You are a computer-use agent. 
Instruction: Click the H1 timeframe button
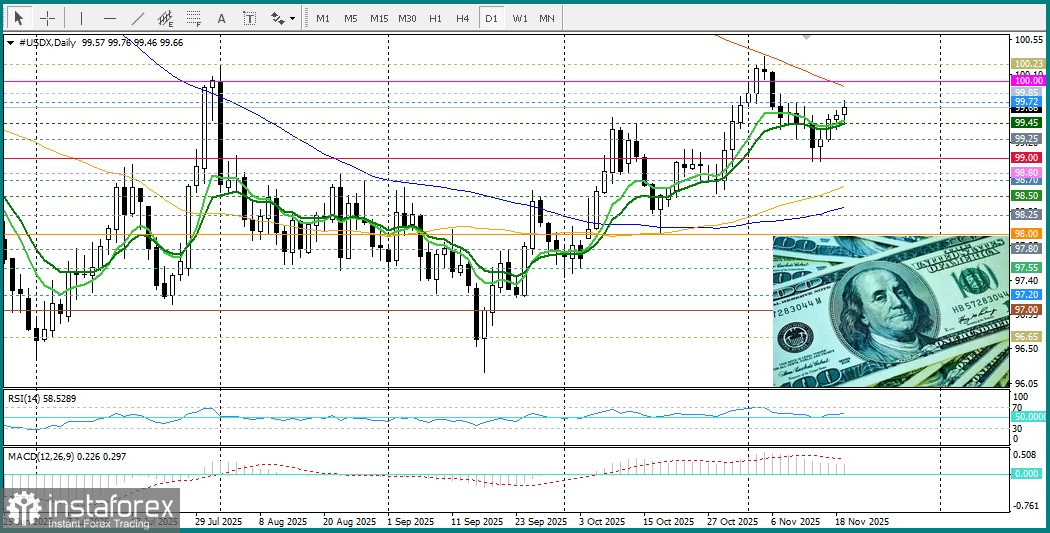click(435, 18)
